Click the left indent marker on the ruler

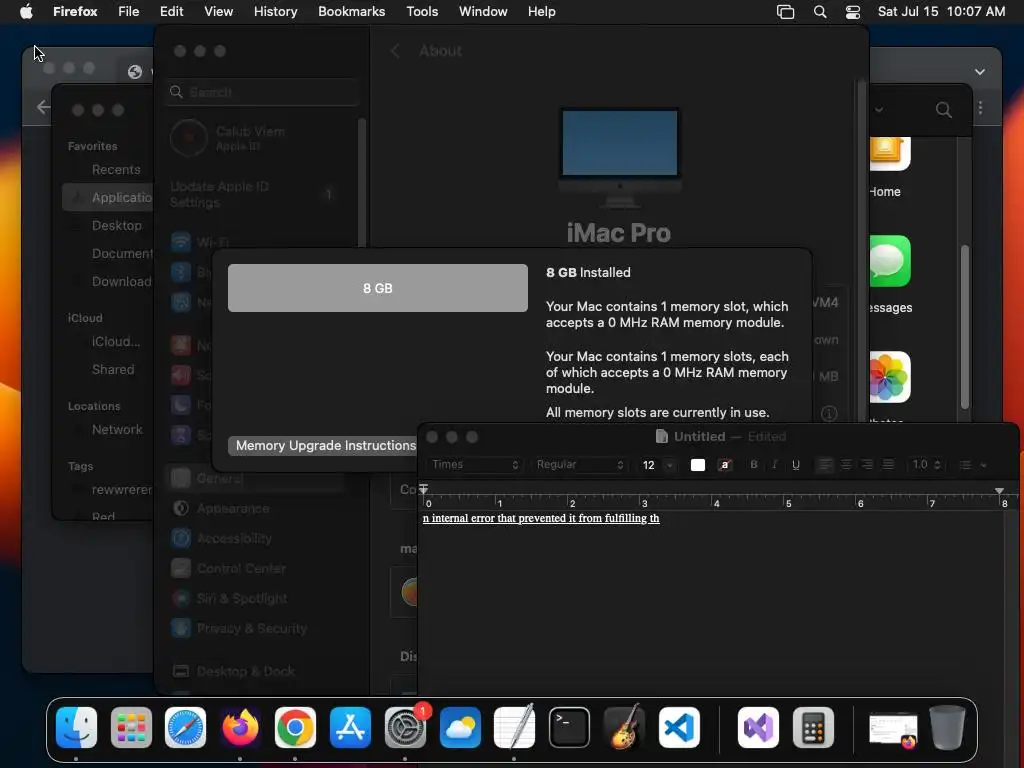coord(424,488)
